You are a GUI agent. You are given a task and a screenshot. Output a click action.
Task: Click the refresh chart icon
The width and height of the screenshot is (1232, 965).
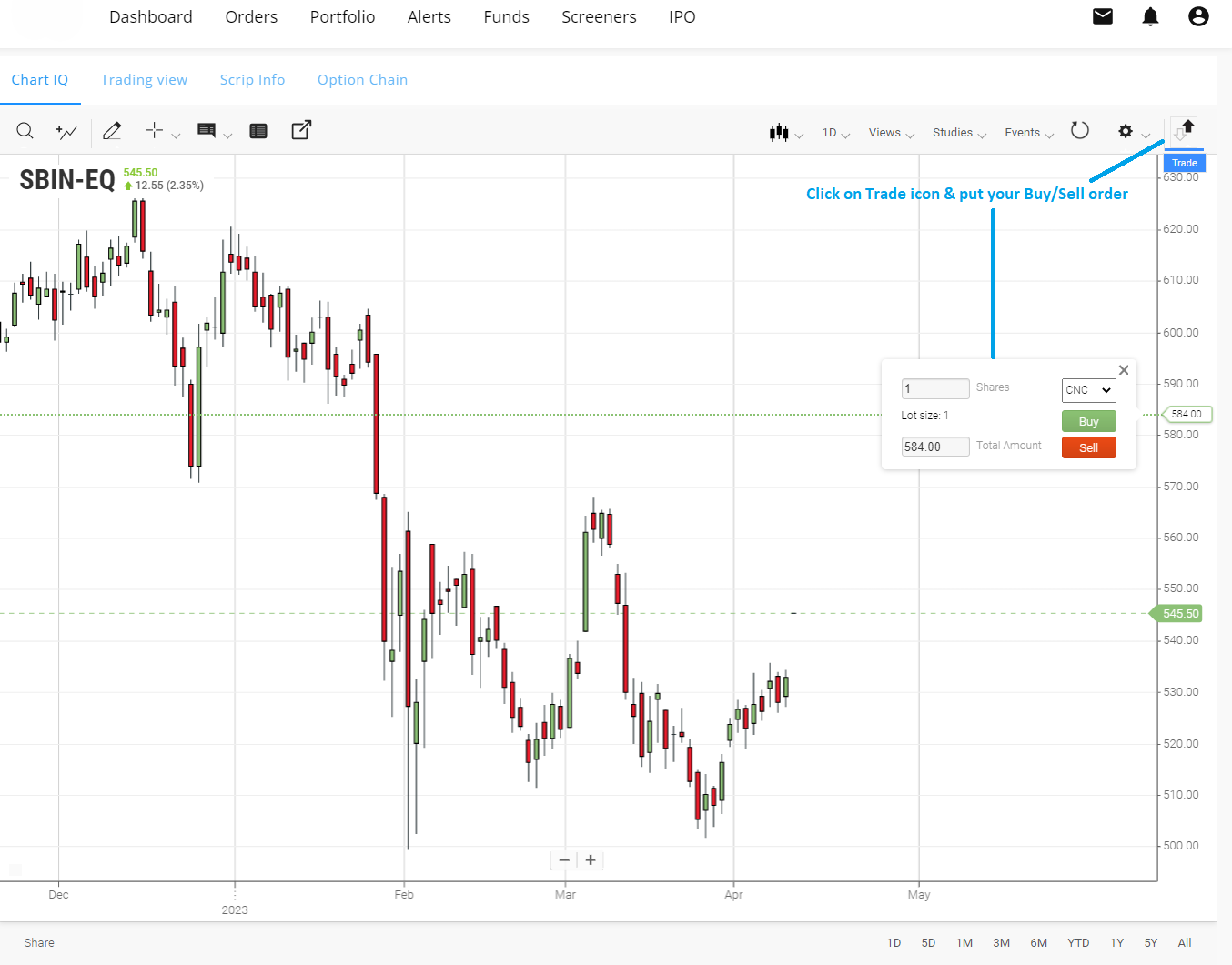pos(1080,131)
